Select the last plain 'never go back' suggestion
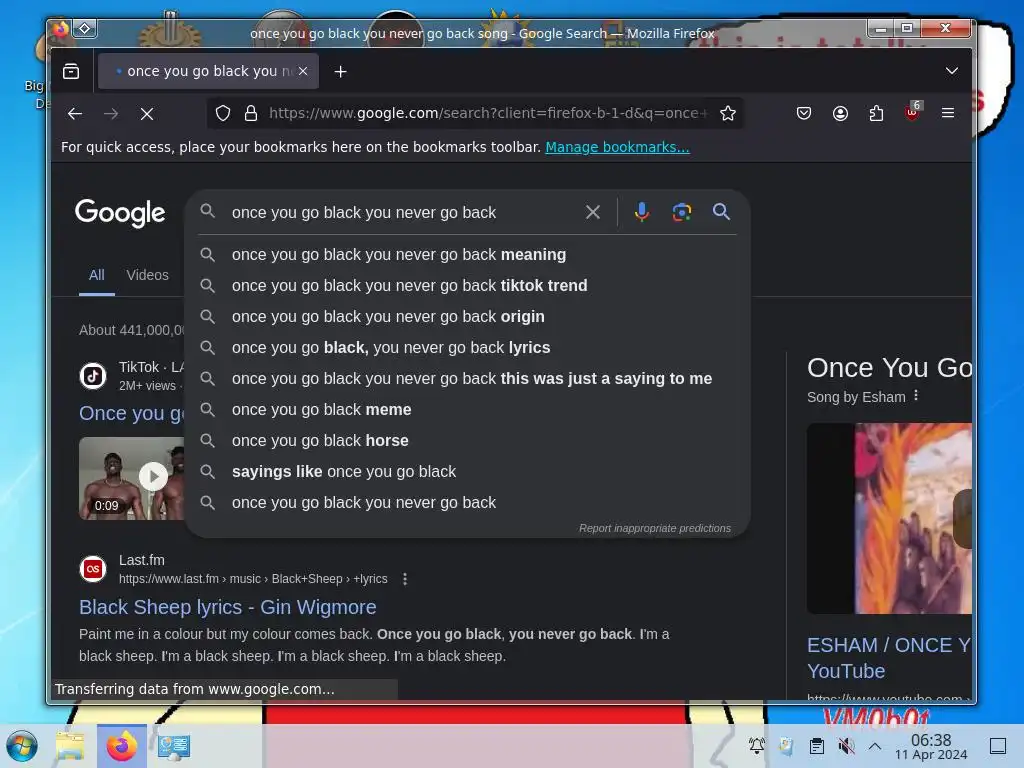 468,503
